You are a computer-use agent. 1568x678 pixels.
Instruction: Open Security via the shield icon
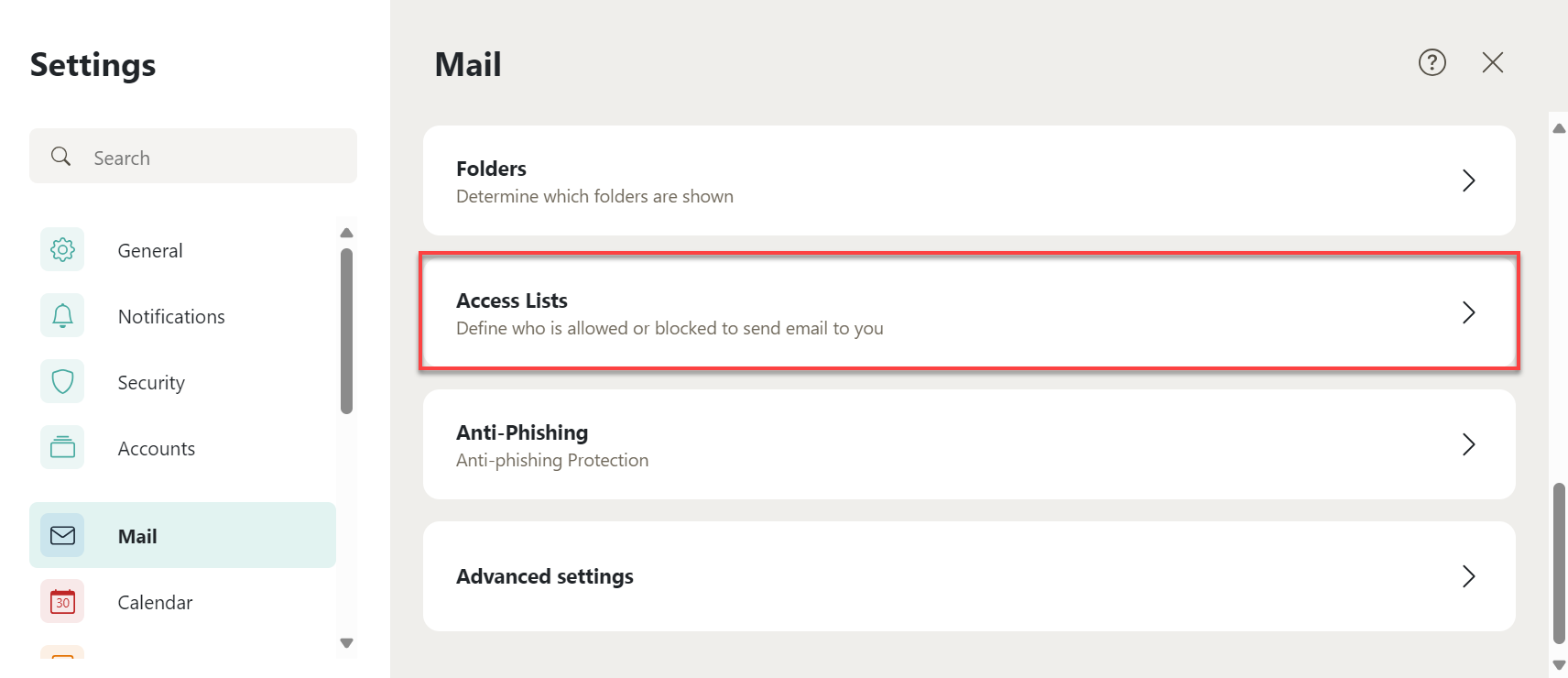tap(61, 381)
